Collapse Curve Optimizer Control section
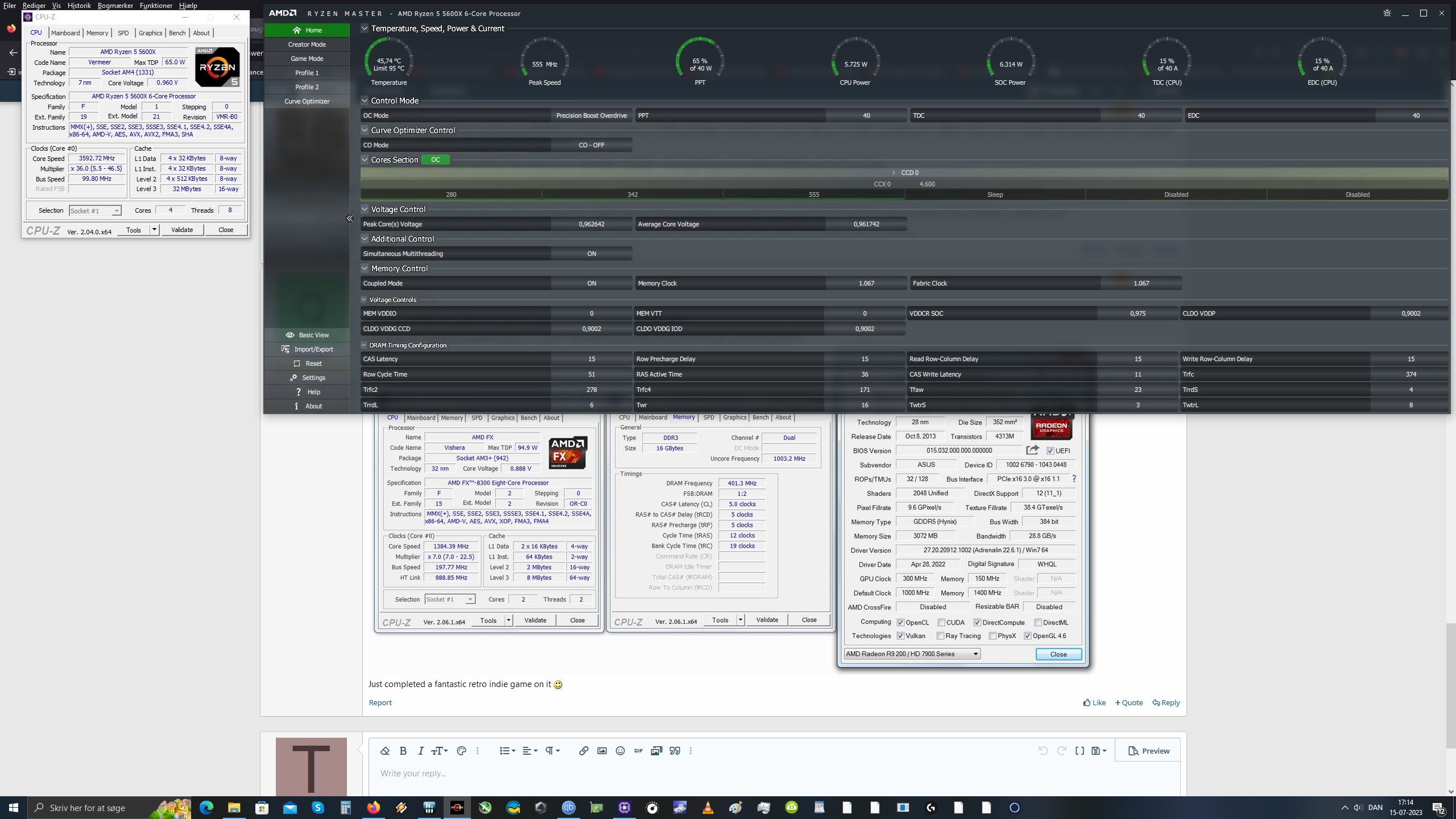 tap(365, 130)
